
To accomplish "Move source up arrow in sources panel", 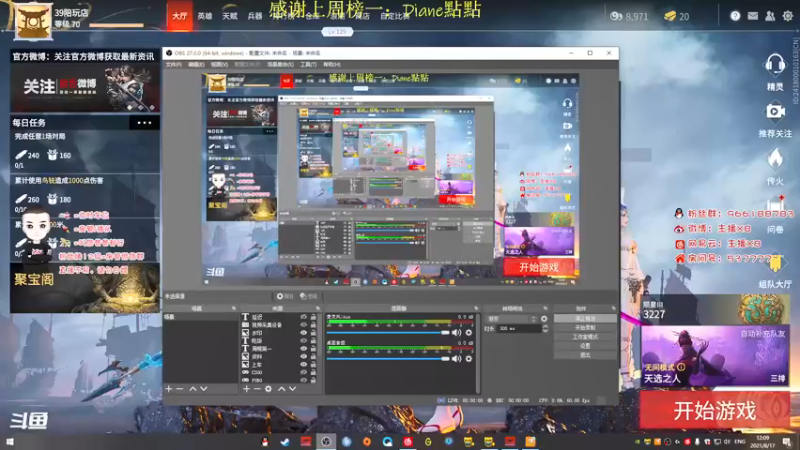I will [x=282, y=389].
